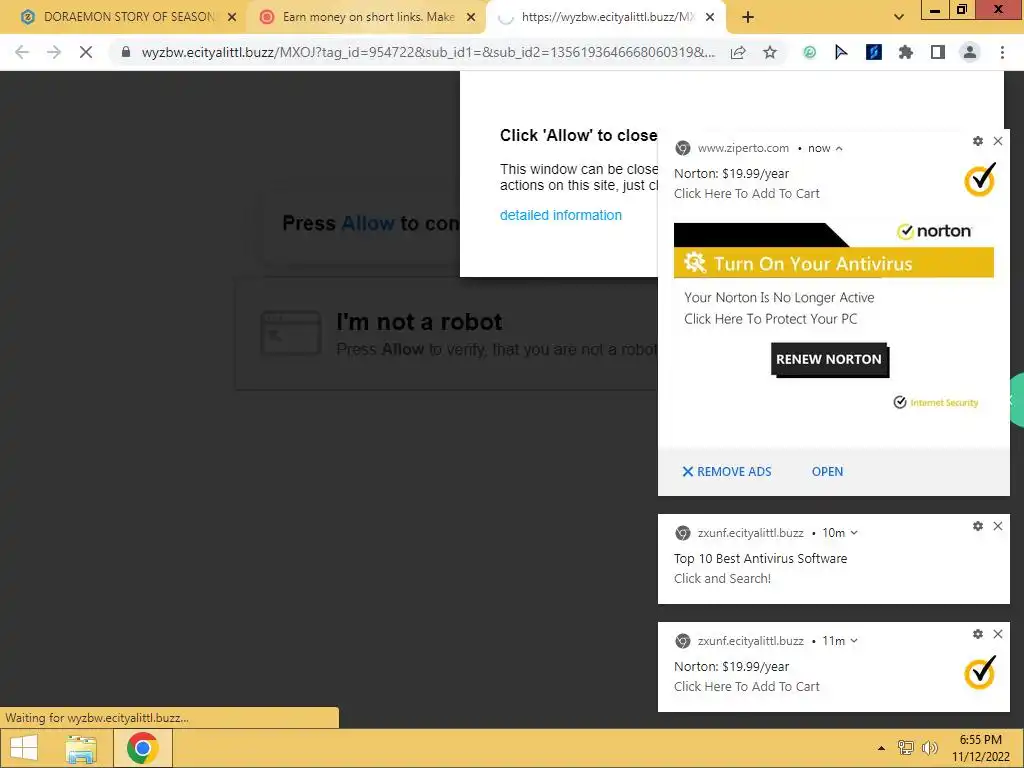Close the DORAEMON STORY OF SEASON tab
1024x768 pixels.
click(x=232, y=17)
